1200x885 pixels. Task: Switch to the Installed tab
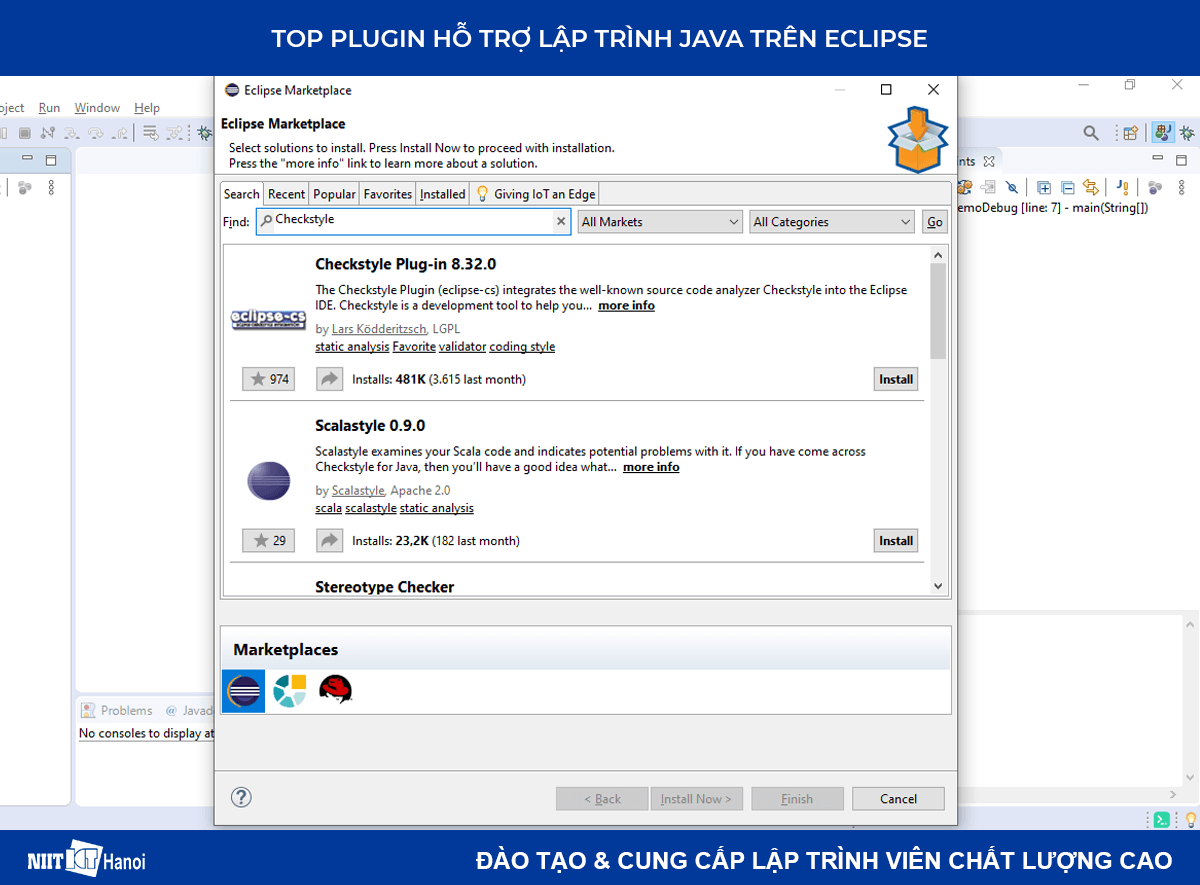pos(442,193)
